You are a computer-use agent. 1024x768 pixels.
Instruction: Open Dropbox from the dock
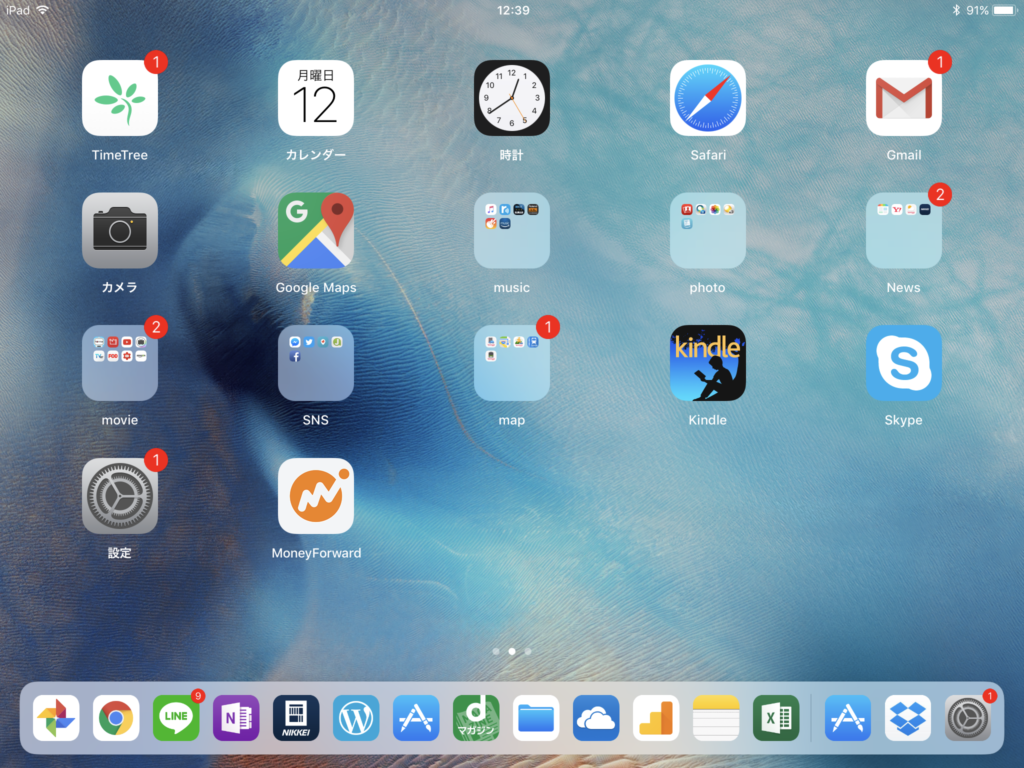coord(908,718)
